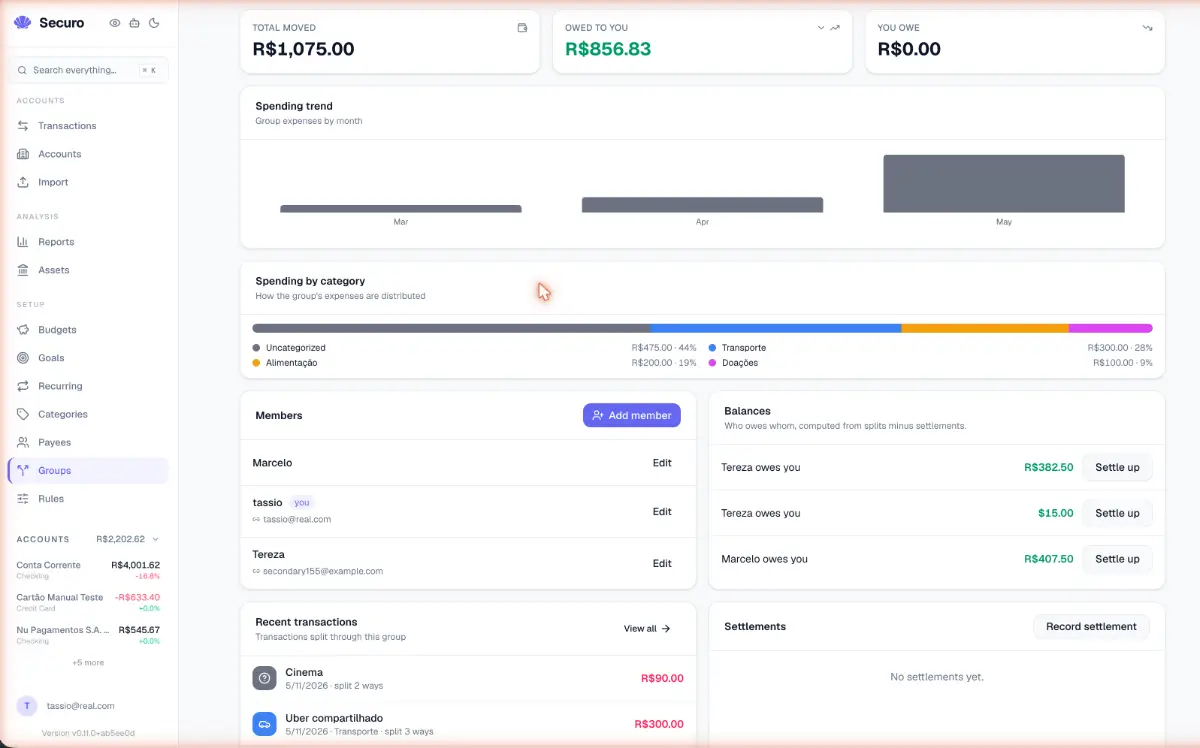Click the R$856.83 Owed To You value
The width and height of the screenshot is (1200, 748).
click(x=608, y=49)
